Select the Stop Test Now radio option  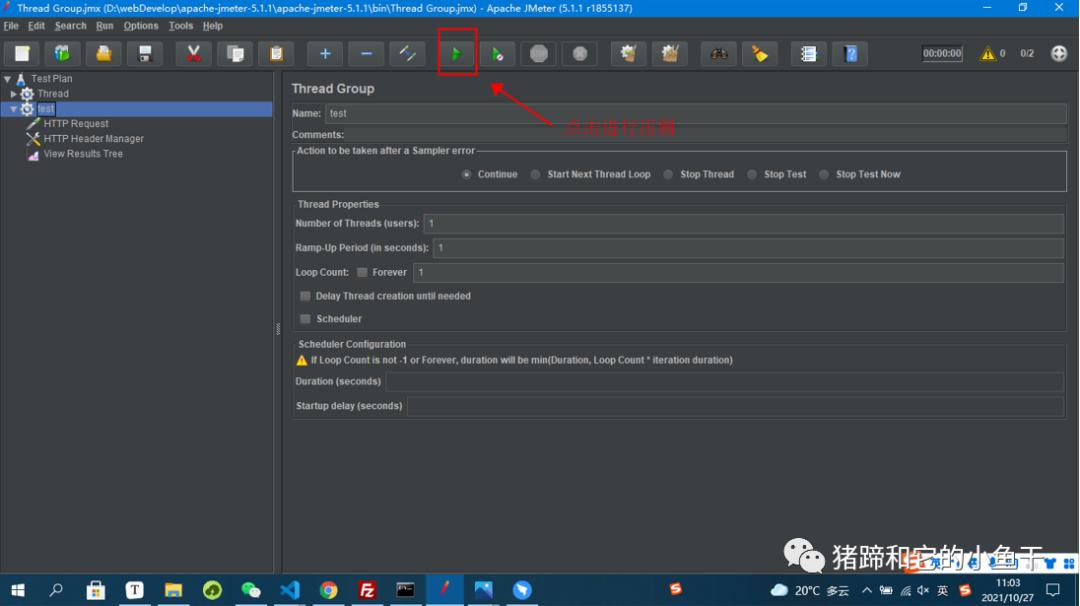pos(824,174)
